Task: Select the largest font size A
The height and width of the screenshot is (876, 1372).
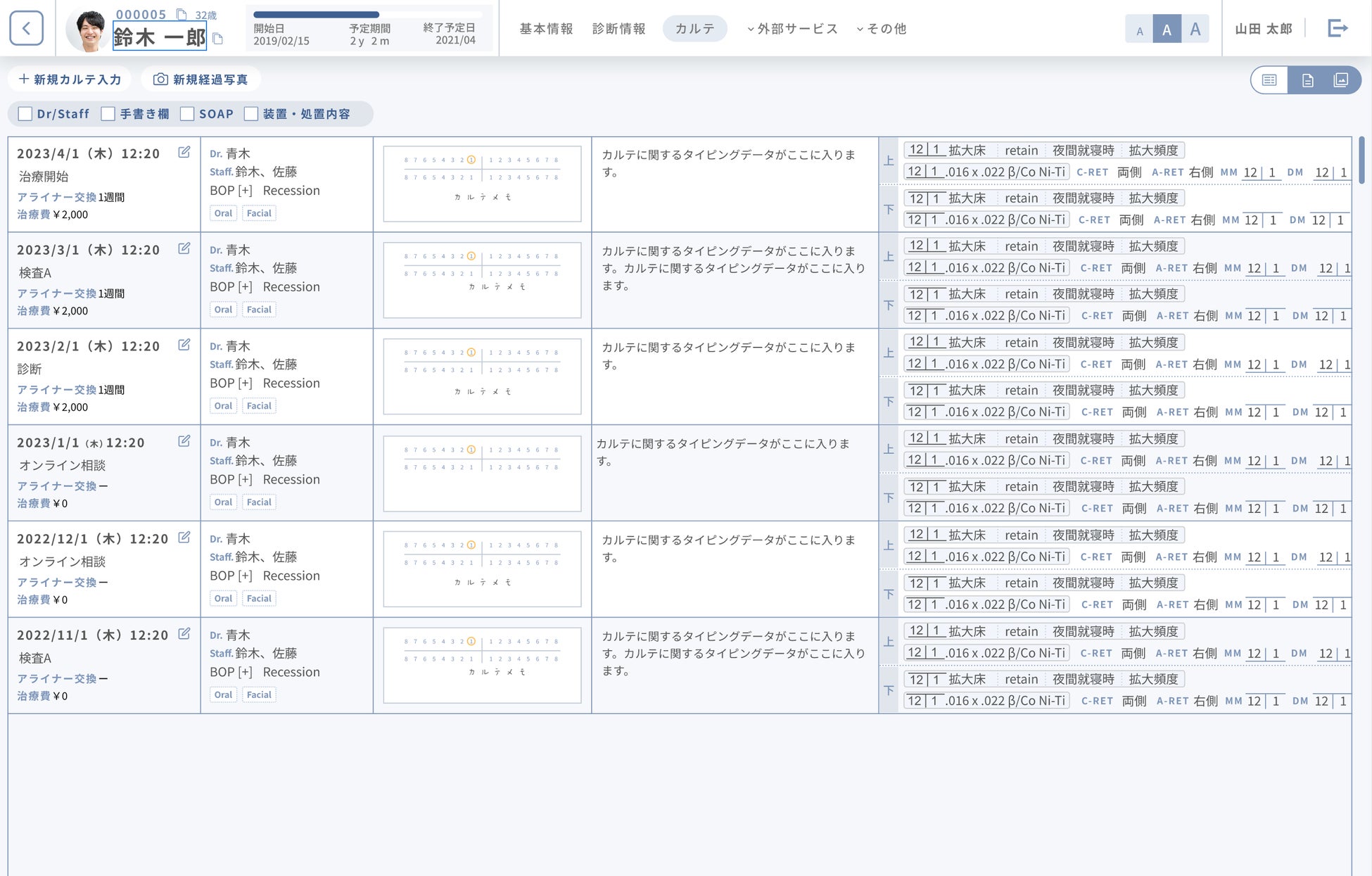Action: [x=1195, y=30]
